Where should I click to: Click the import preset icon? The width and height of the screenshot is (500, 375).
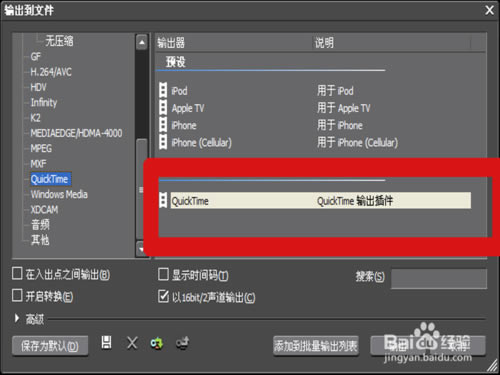coord(157,343)
